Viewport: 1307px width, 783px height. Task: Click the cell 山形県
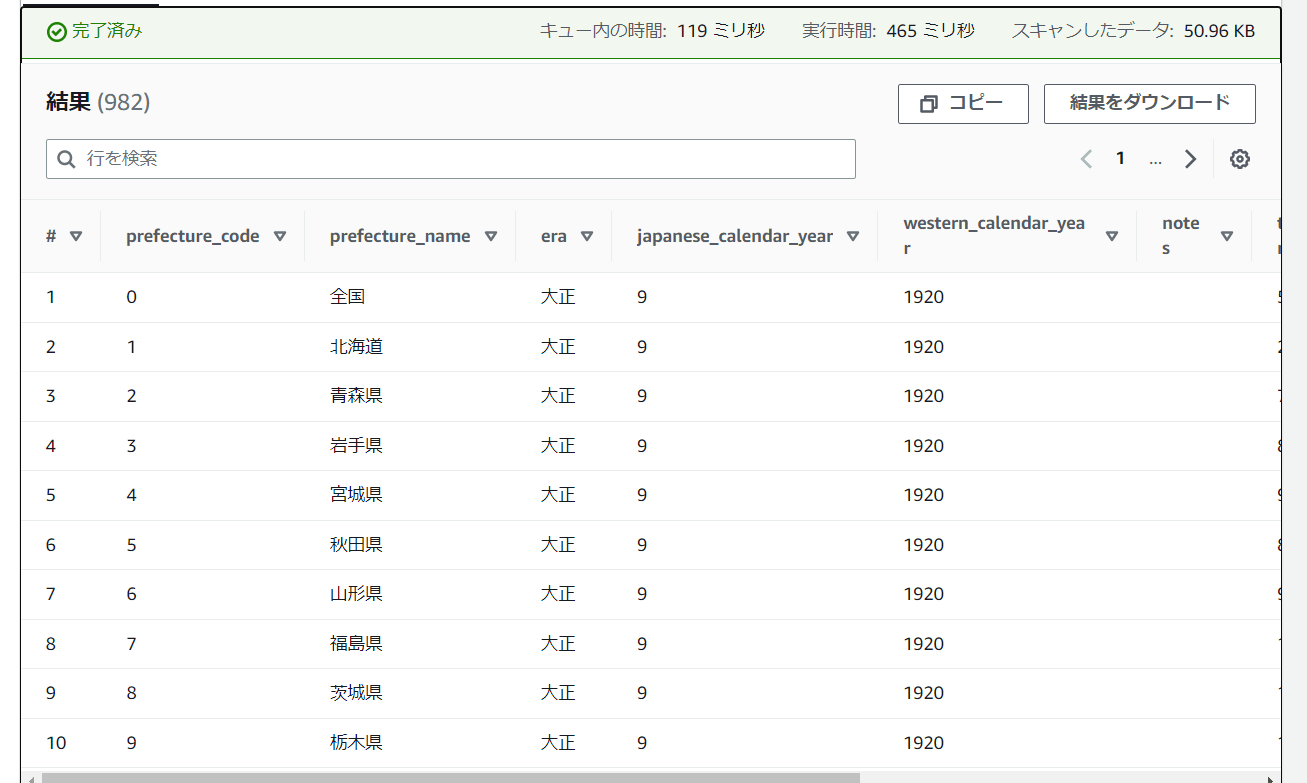(x=356, y=594)
